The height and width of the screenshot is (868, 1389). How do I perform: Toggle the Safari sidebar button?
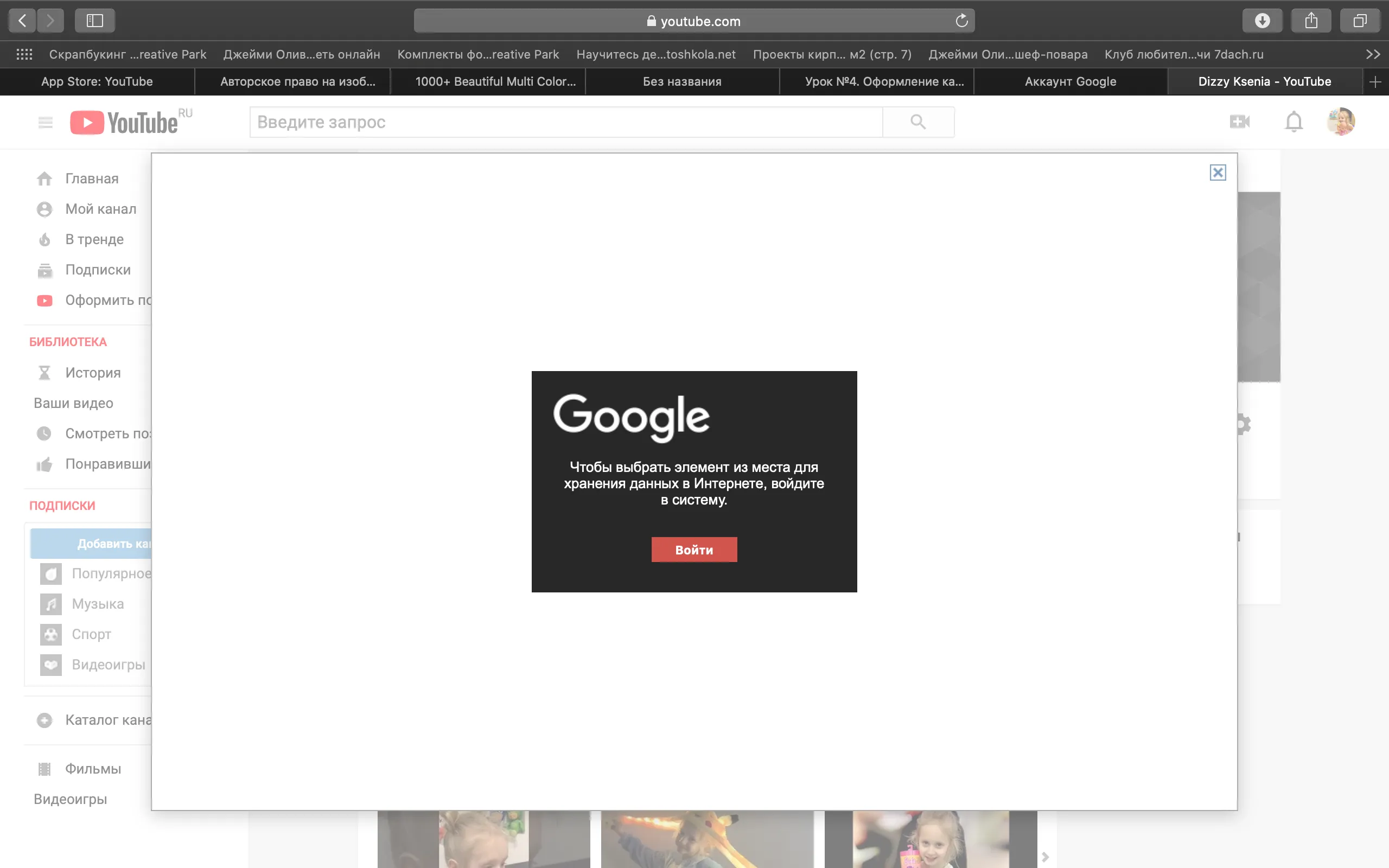[95, 21]
